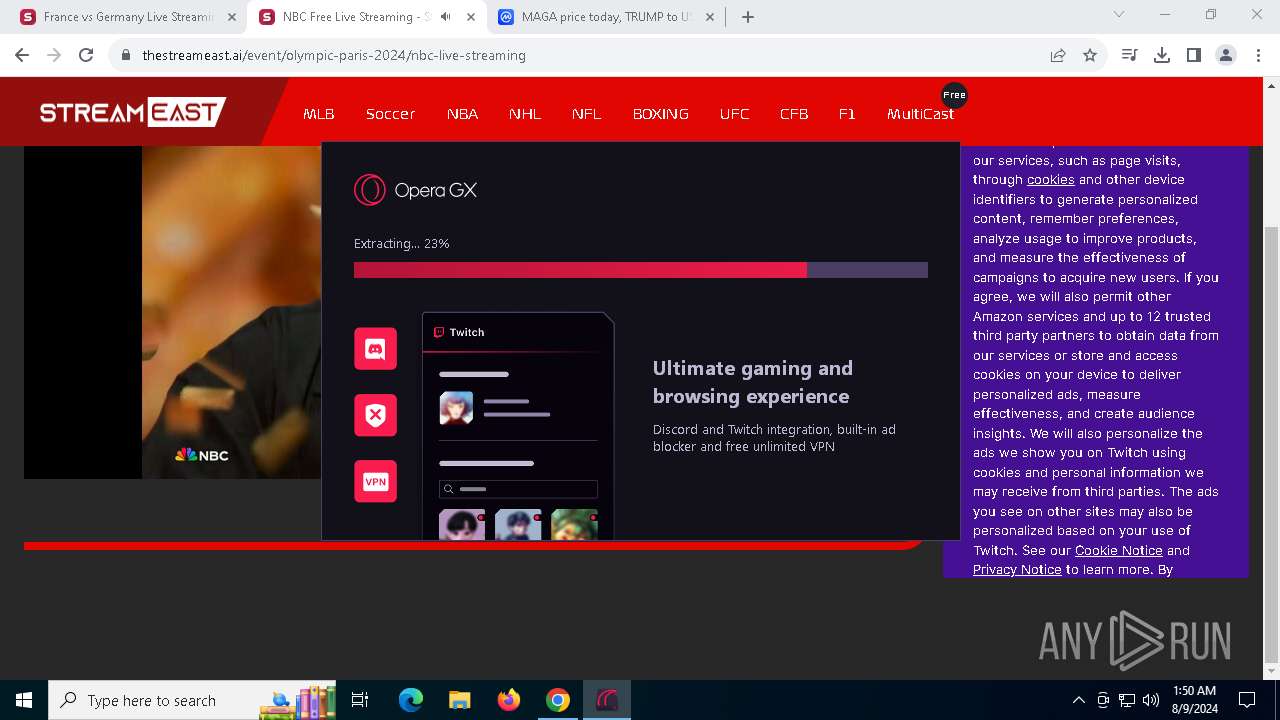
Task: Open the media control icon in Chrome toolbar
Action: point(1130,55)
